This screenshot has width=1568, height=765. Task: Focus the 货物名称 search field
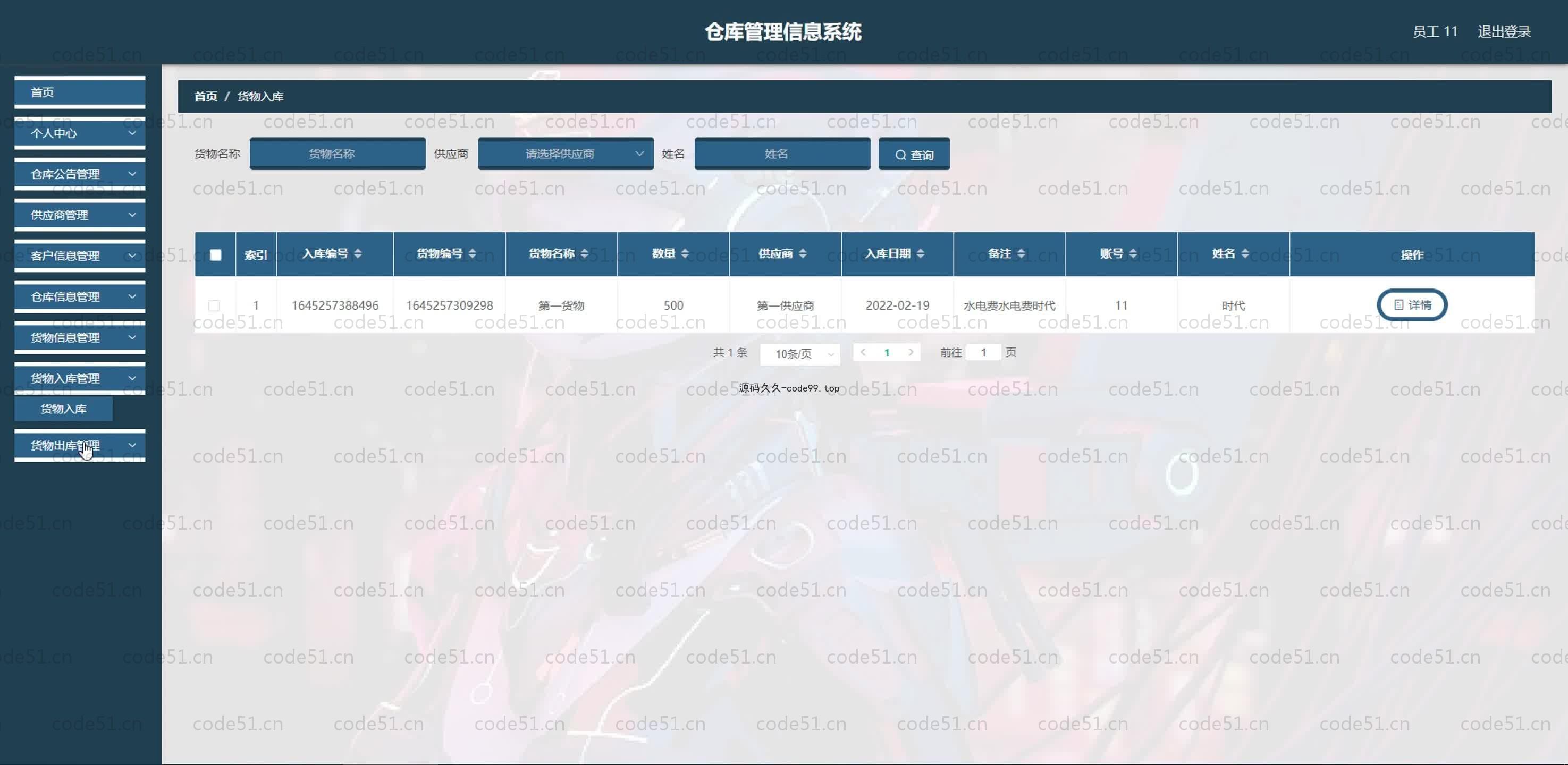(x=337, y=154)
